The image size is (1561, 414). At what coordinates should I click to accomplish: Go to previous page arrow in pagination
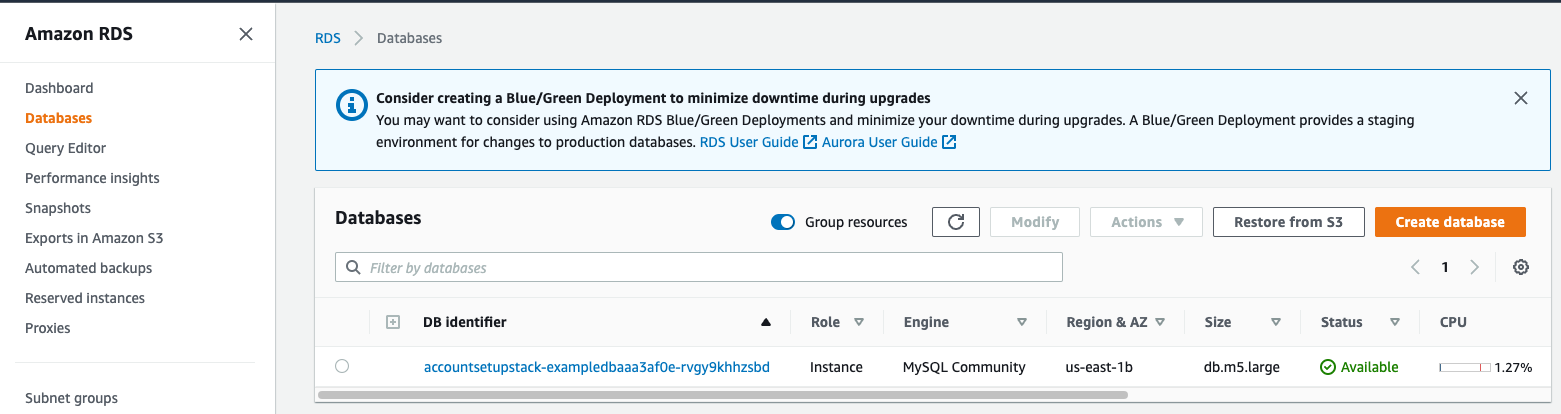click(x=1415, y=267)
